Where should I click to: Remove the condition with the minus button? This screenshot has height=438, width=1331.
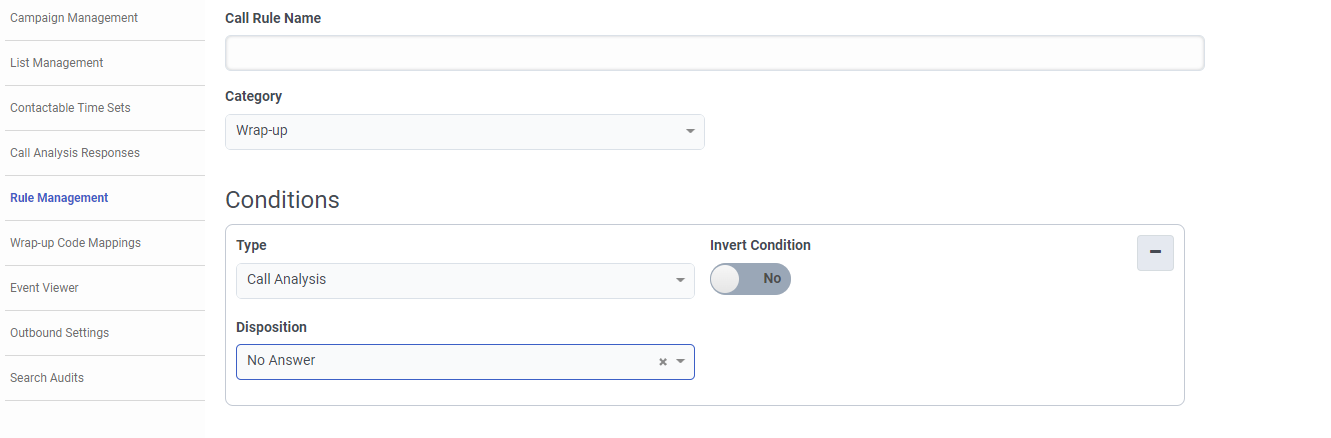1155,253
